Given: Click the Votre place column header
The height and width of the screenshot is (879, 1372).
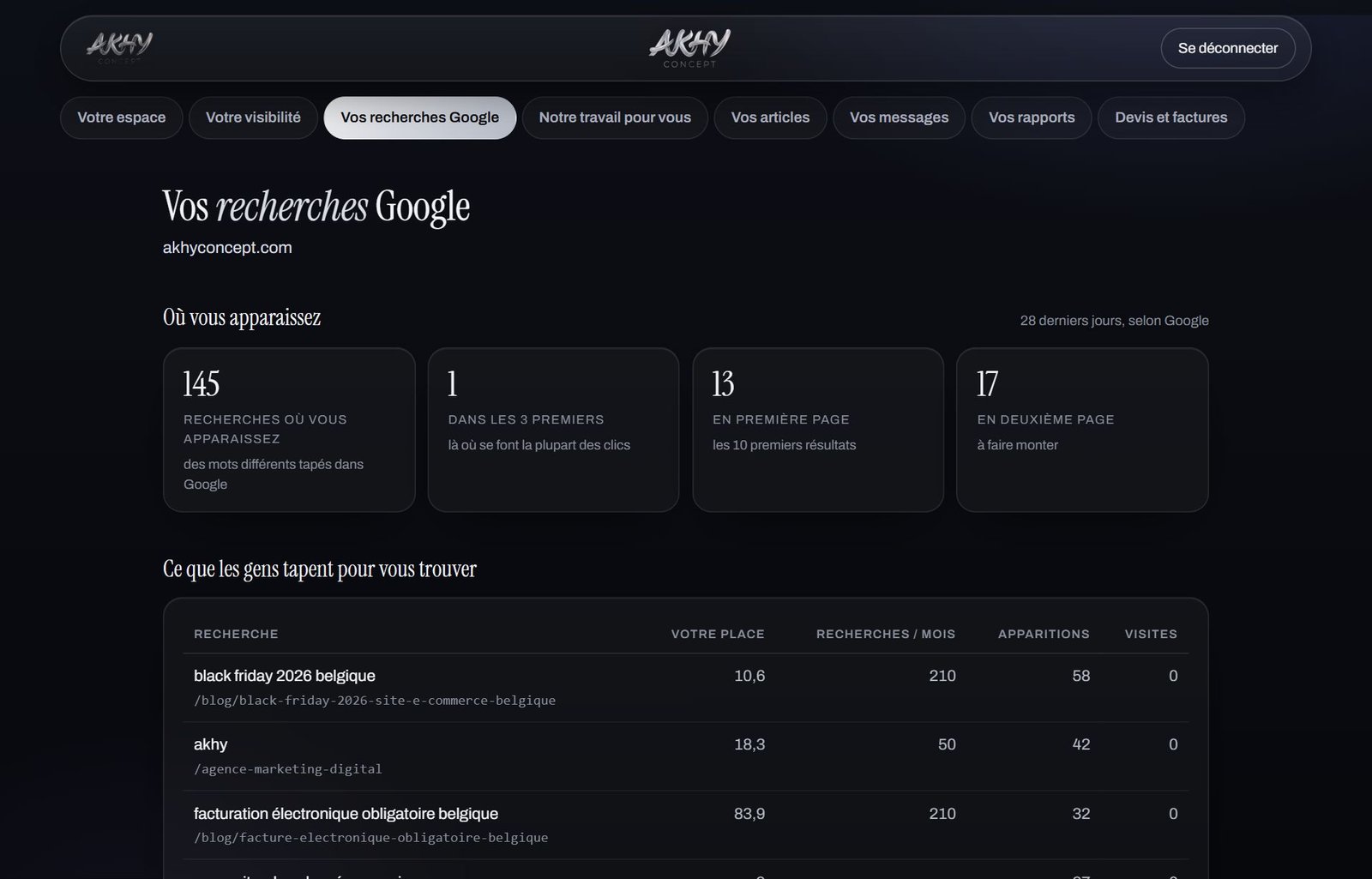Looking at the screenshot, I should coord(718,634).
